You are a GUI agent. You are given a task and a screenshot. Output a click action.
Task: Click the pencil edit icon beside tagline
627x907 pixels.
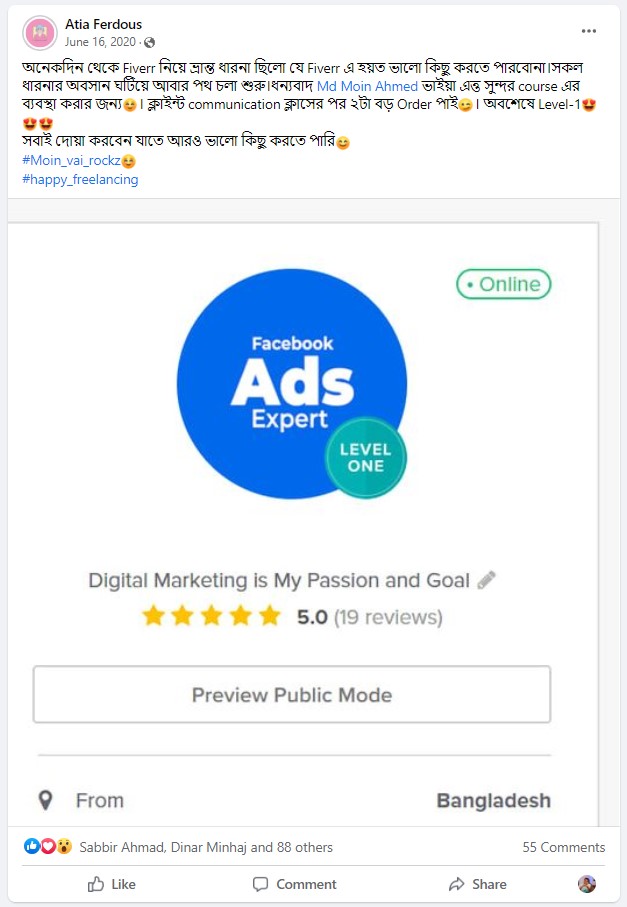coord(486,580)
